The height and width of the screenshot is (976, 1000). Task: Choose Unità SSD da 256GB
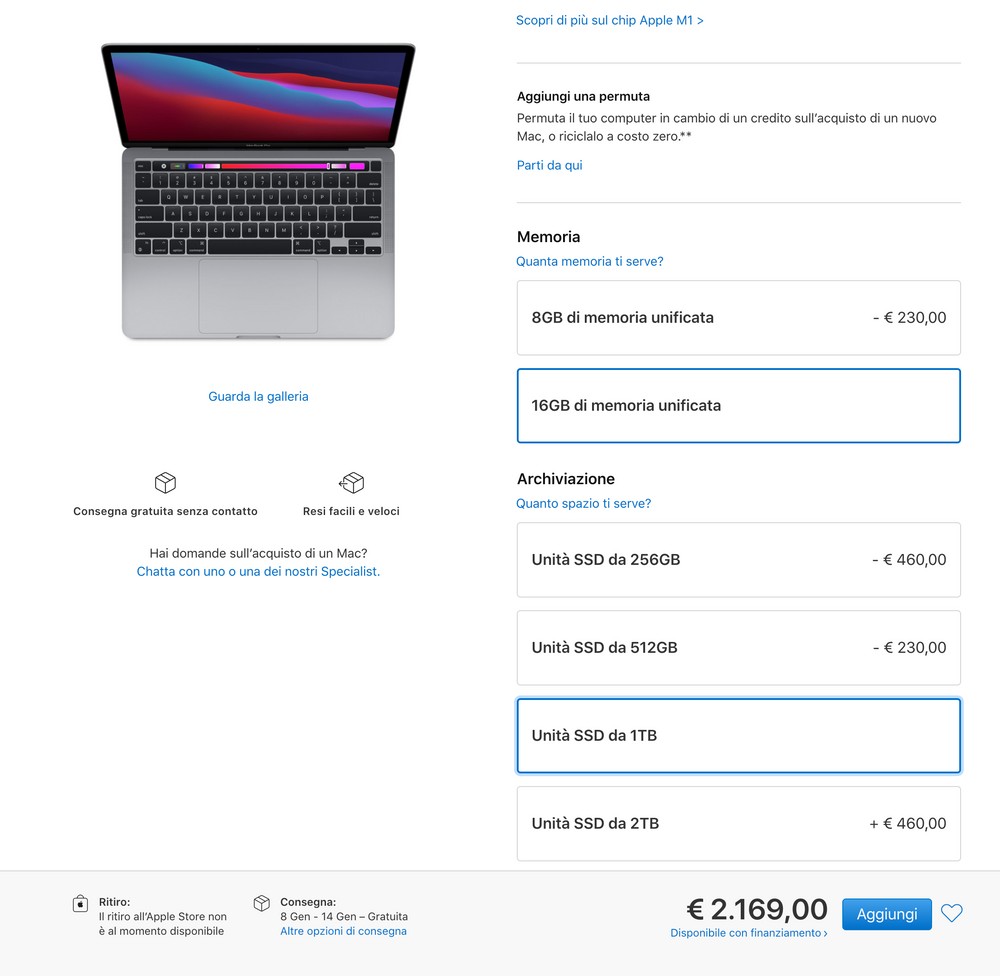point(739,560)
